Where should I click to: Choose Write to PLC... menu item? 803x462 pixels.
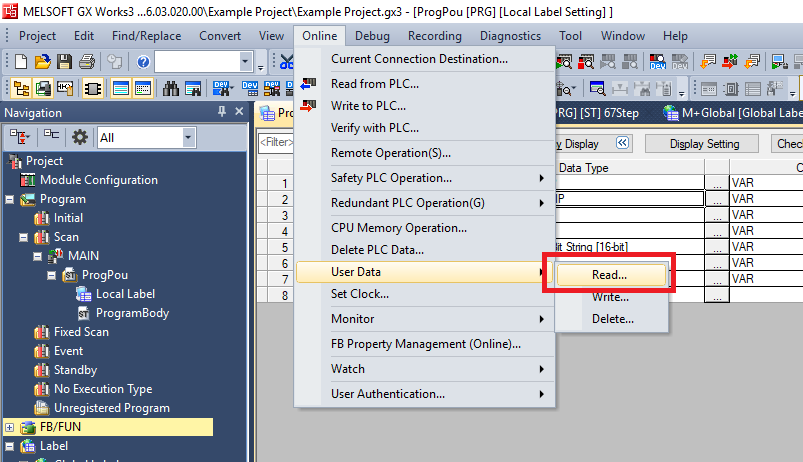point(375,106)
